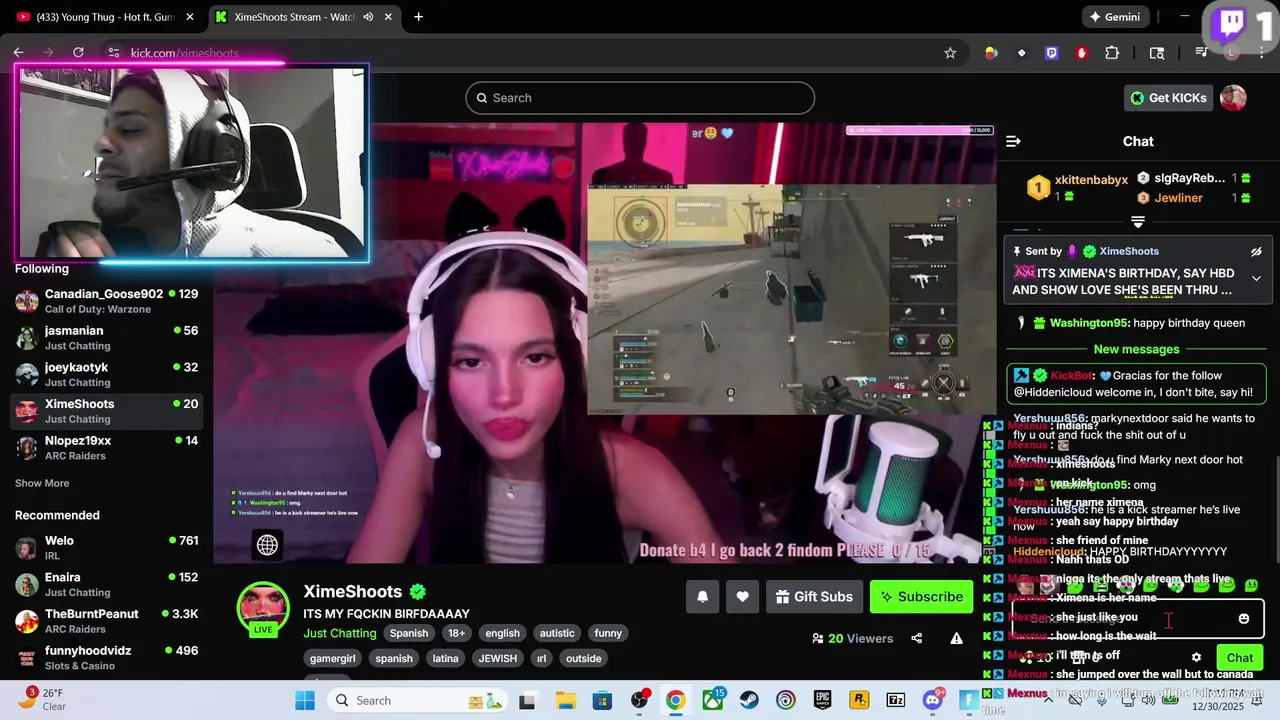Switch to the Young Thug YouTube tab
Viewport: 1280px width, 720px height.
click(105, 17)
